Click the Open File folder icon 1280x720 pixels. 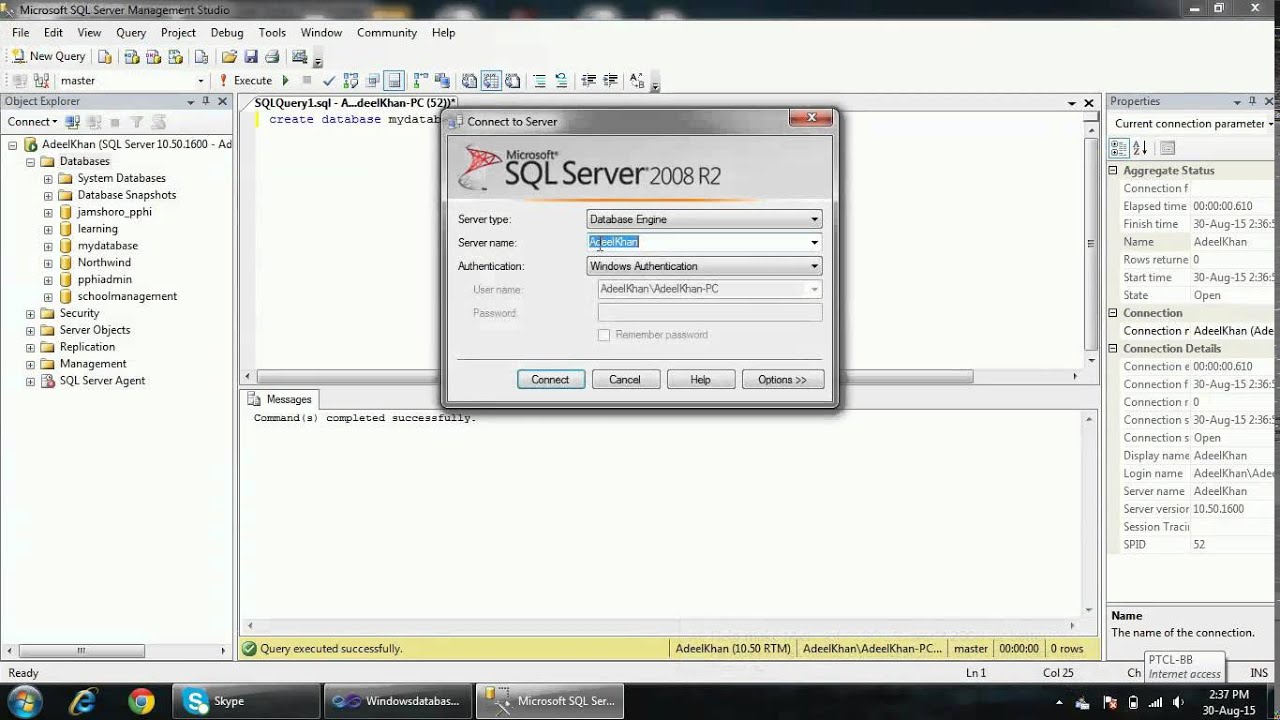click(228, 56)
